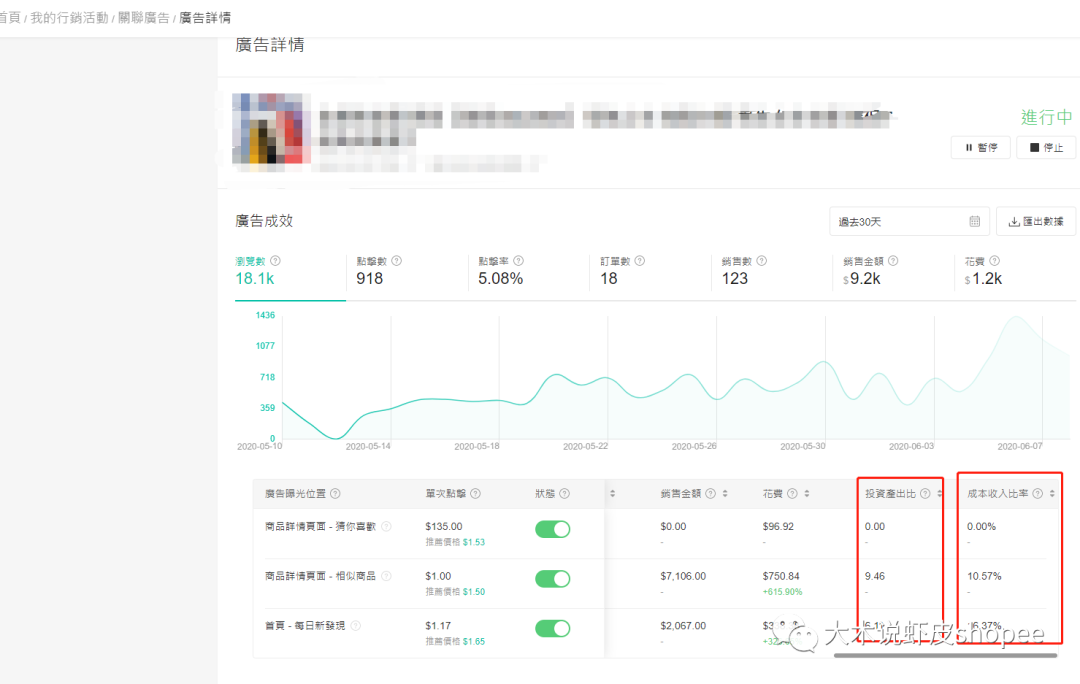
Task: Click help icon next to 訂單數
Action: click(x=640, y=261)
